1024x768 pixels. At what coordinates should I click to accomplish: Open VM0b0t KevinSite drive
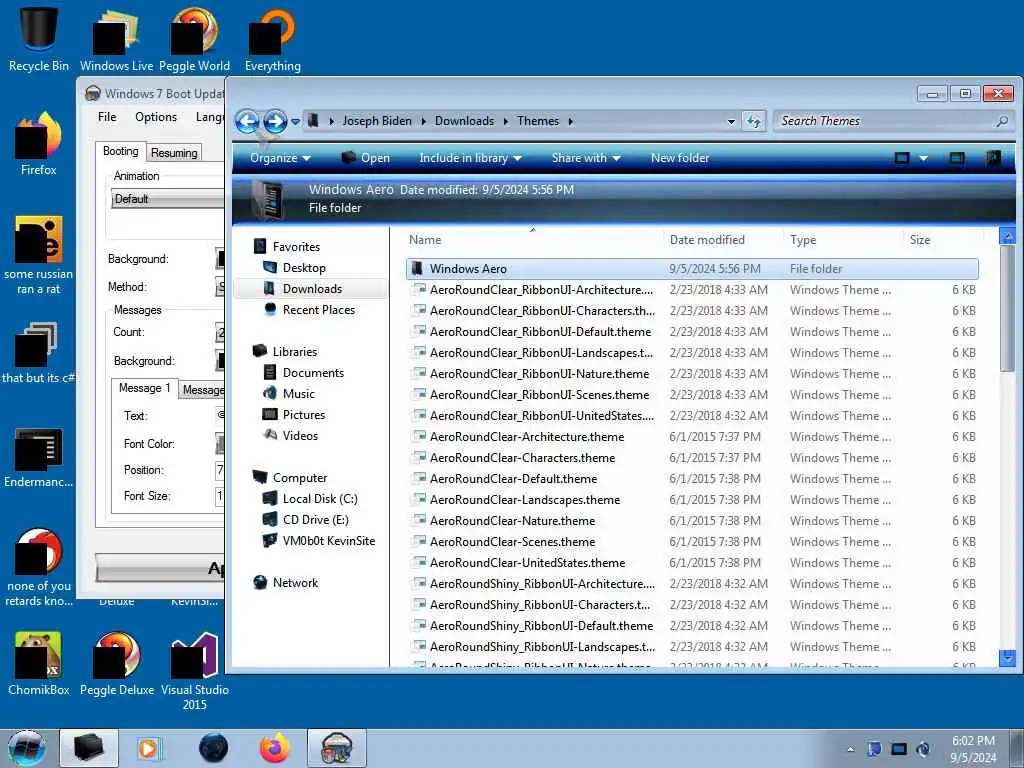tap(328, 541)
